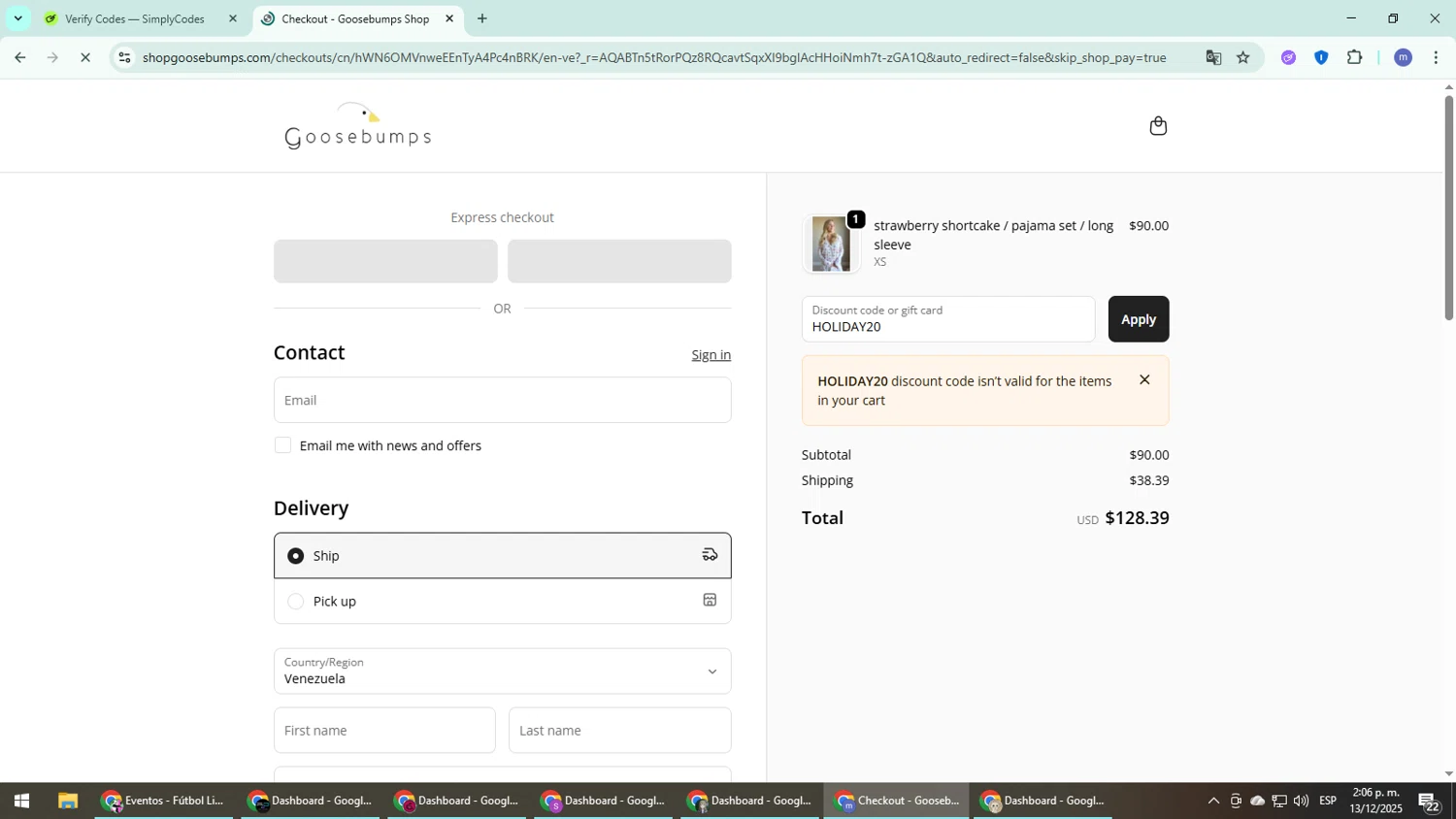Bookmark this page with the star icon
Screen dimensions: 1456x819
[x=1243, y=57]
